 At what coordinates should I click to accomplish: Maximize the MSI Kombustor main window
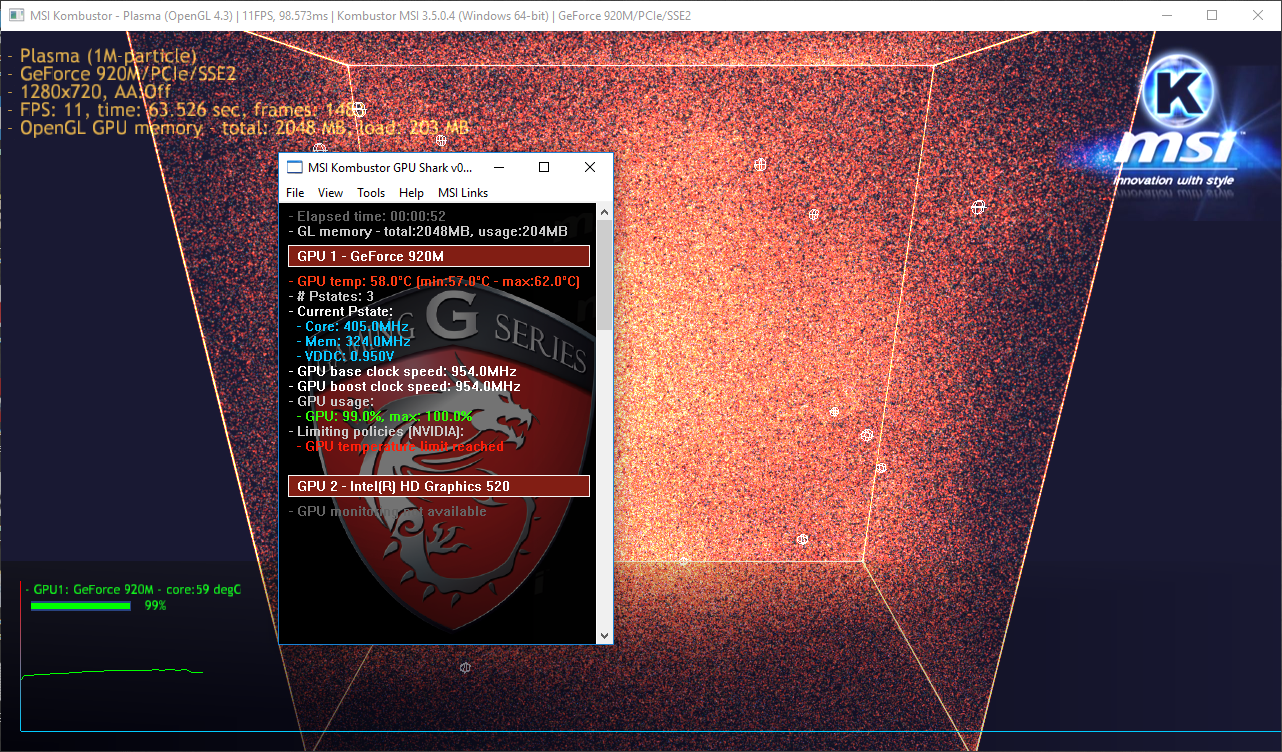[1212, 15]
